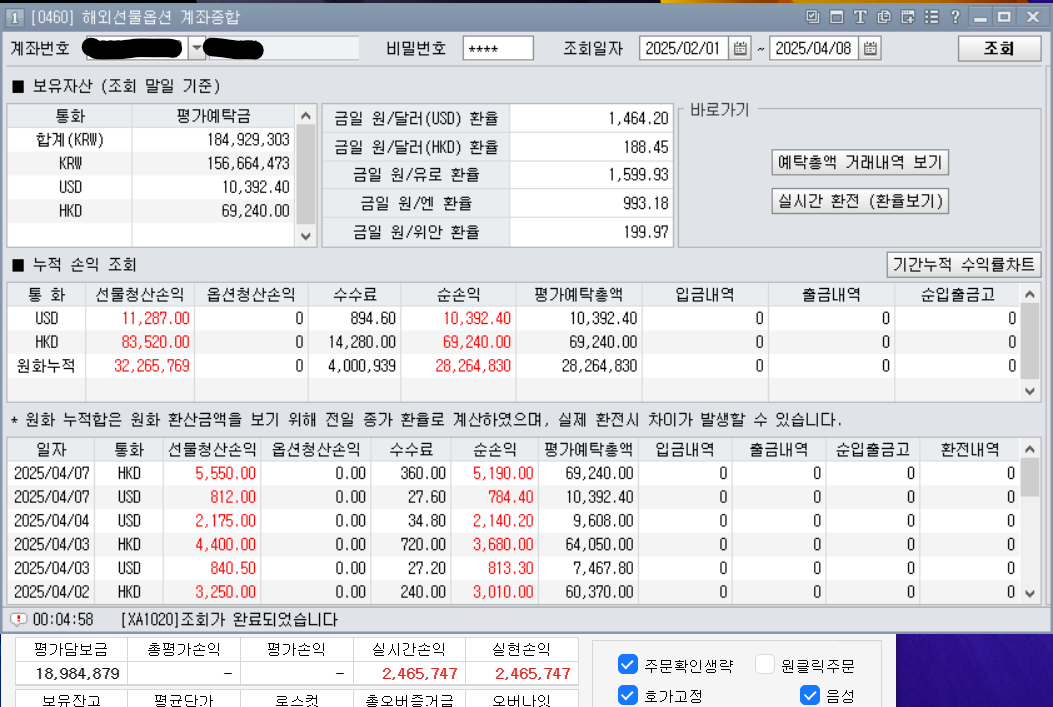The width and height of the screenshot is (1053, 707).
Task: Click USD futures profit 11,287.00
Action: [x=156, y=318]
